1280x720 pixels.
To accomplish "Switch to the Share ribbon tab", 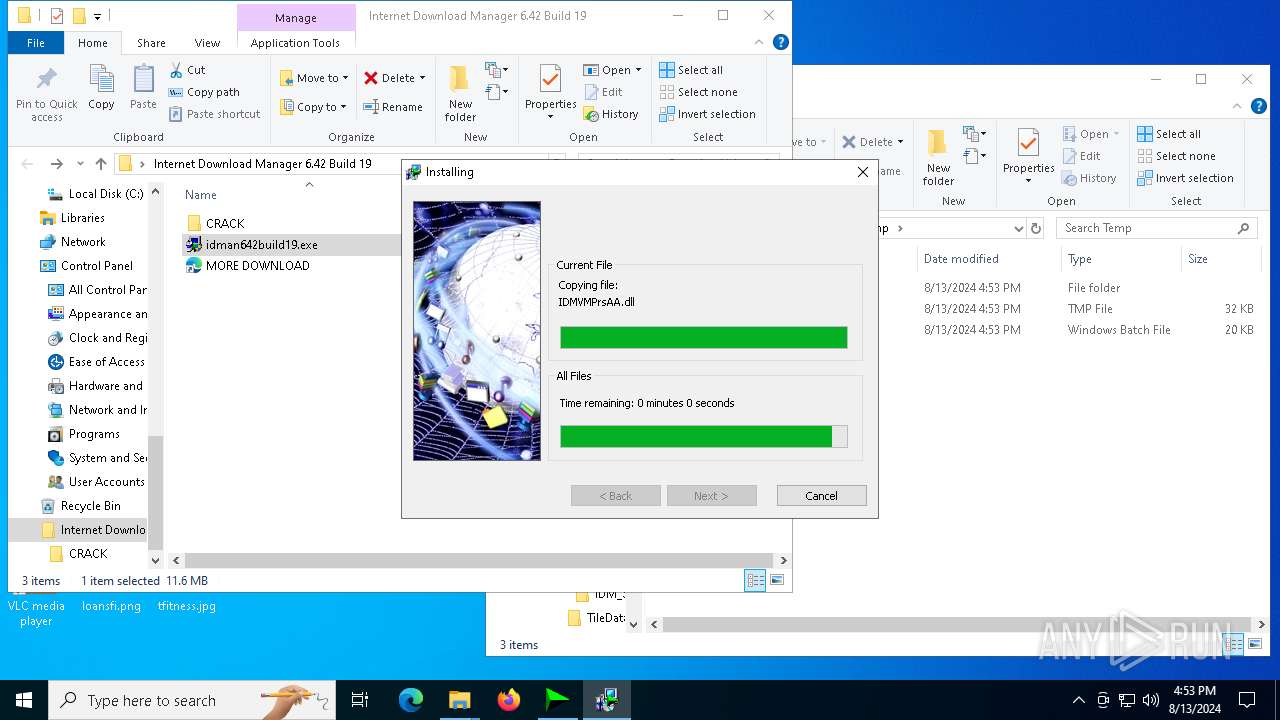I will 151,43.
